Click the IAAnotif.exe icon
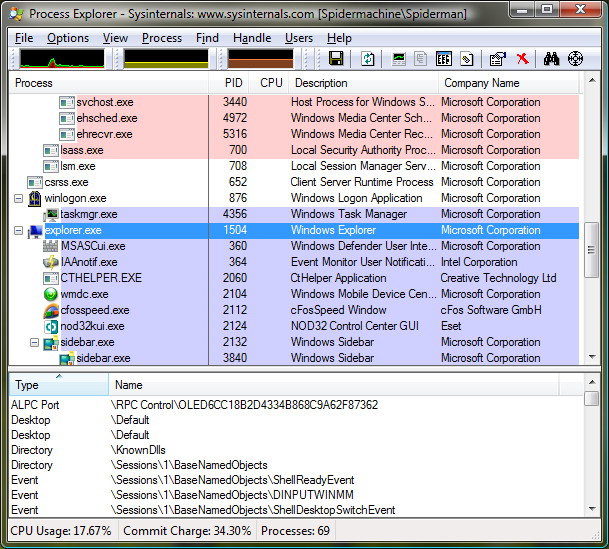 coord(50,262)
